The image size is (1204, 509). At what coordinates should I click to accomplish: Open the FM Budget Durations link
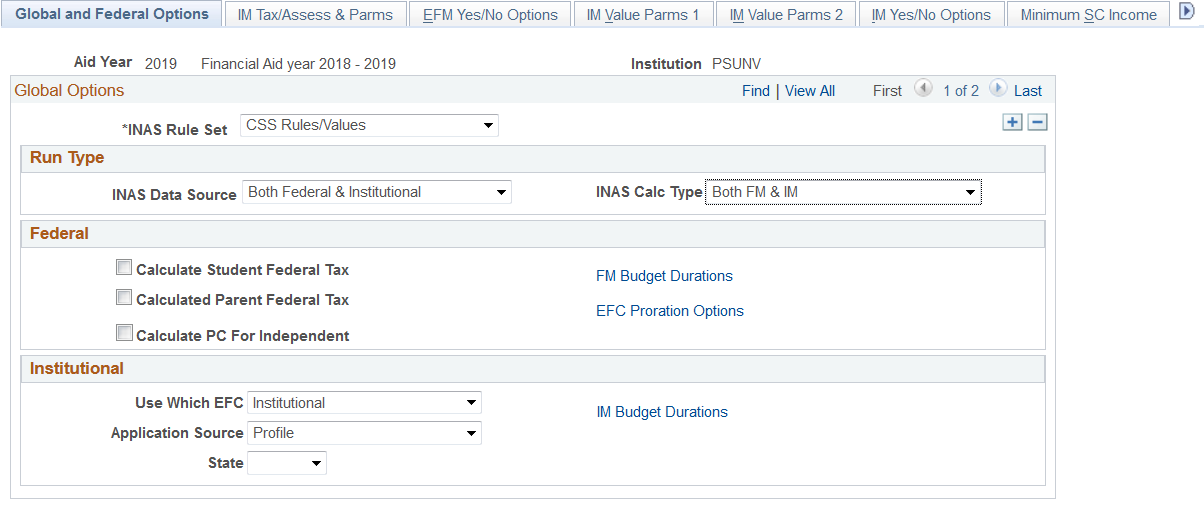[x=664, y=276]
